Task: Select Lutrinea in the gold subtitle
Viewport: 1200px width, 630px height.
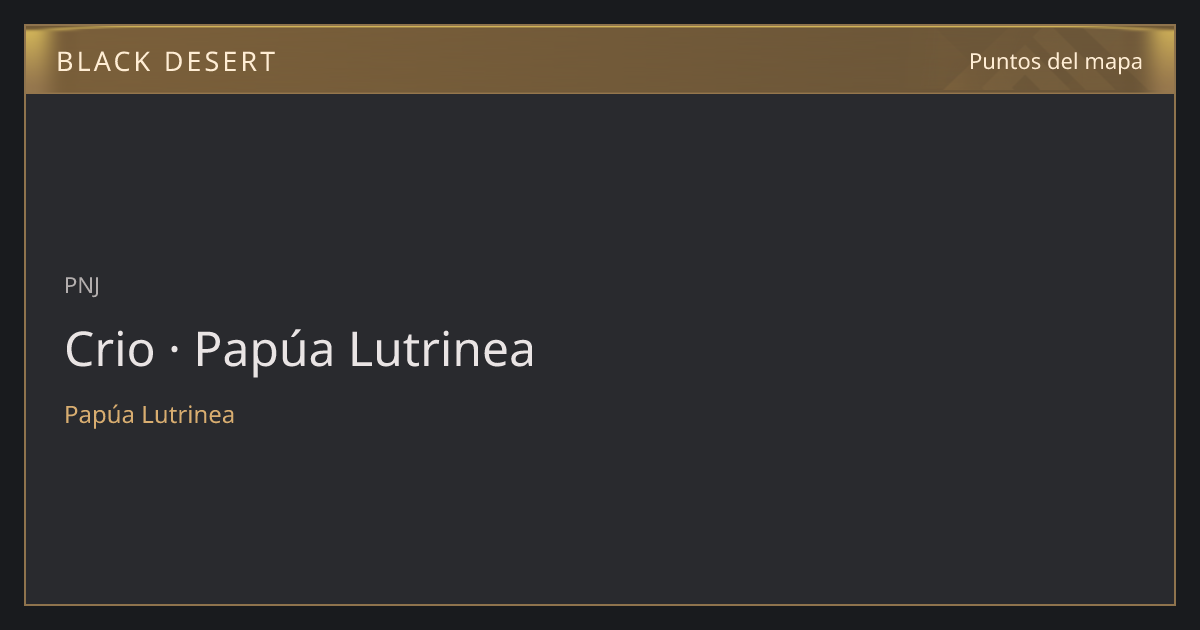Action: coord(188,415)
